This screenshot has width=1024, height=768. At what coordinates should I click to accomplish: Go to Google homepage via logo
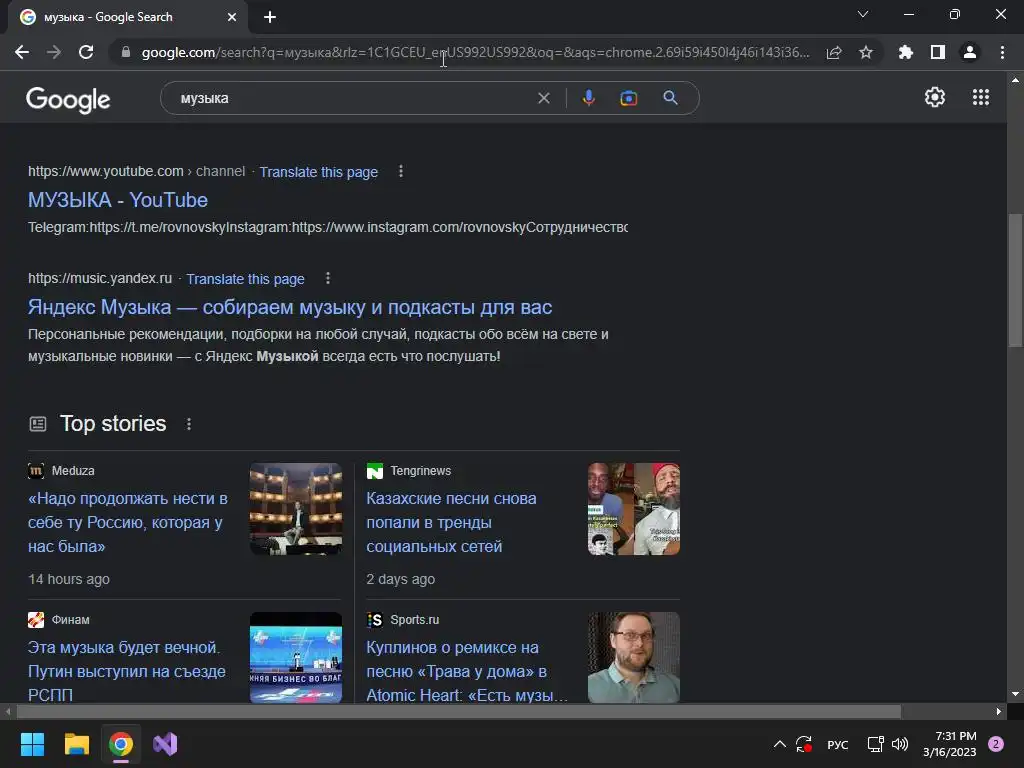[x=68, y=99]
